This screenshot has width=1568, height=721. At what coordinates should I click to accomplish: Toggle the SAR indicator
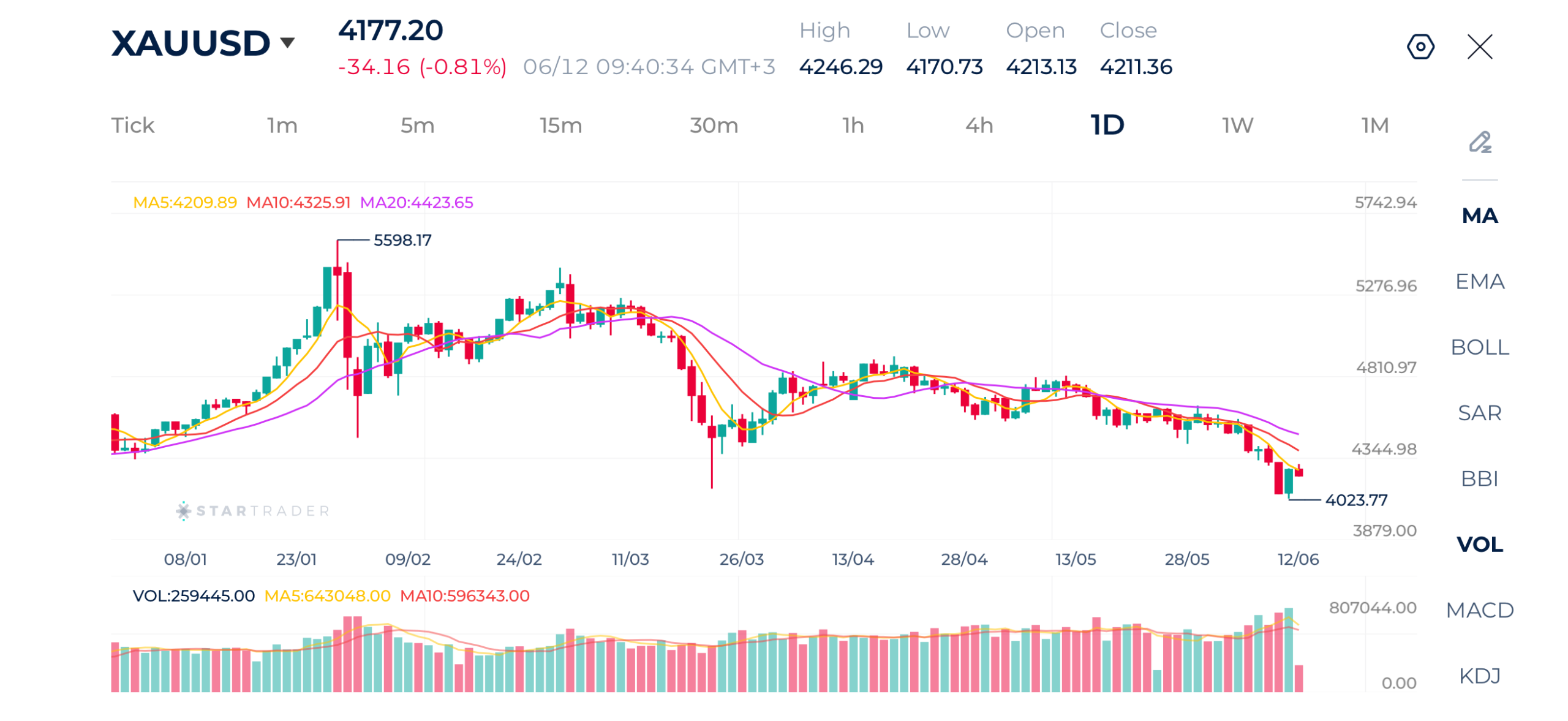click(1479, 412)
